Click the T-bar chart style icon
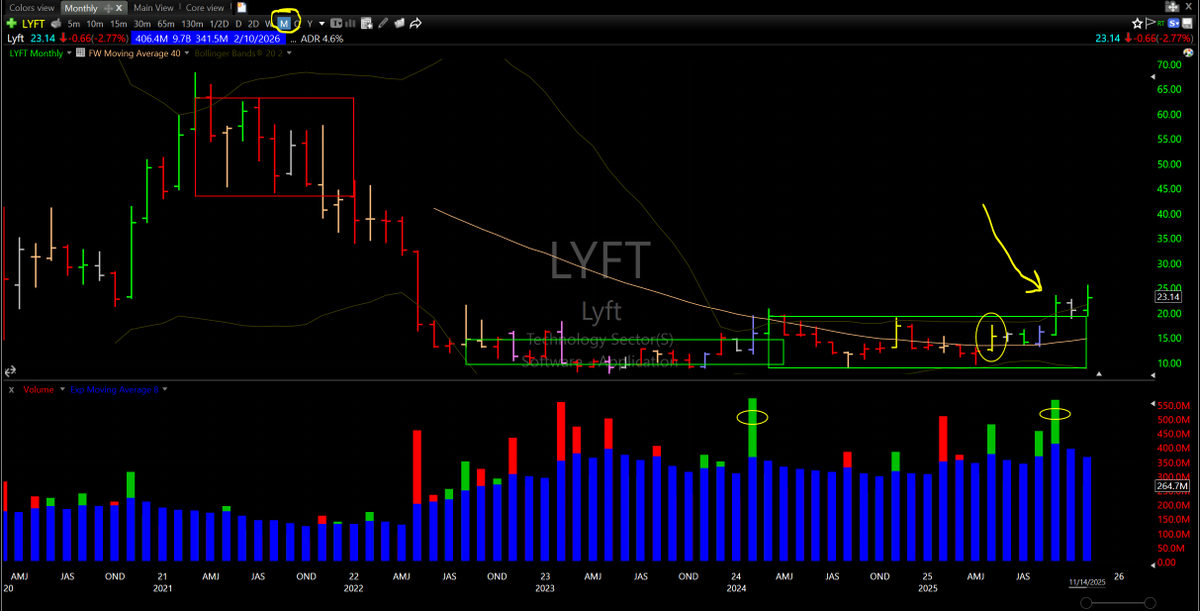1200x611 pixels. (x=336, y=24)
